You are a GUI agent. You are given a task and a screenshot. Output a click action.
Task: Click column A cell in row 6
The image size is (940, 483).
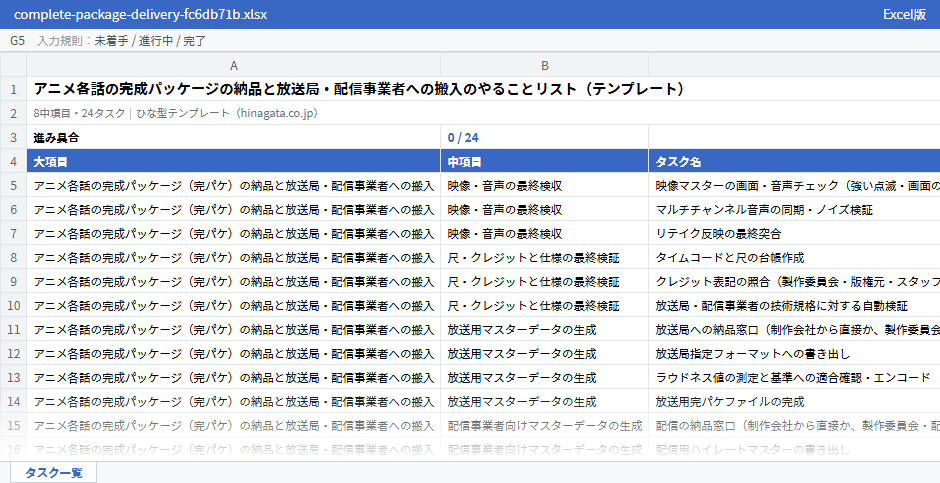click(234, 209)
